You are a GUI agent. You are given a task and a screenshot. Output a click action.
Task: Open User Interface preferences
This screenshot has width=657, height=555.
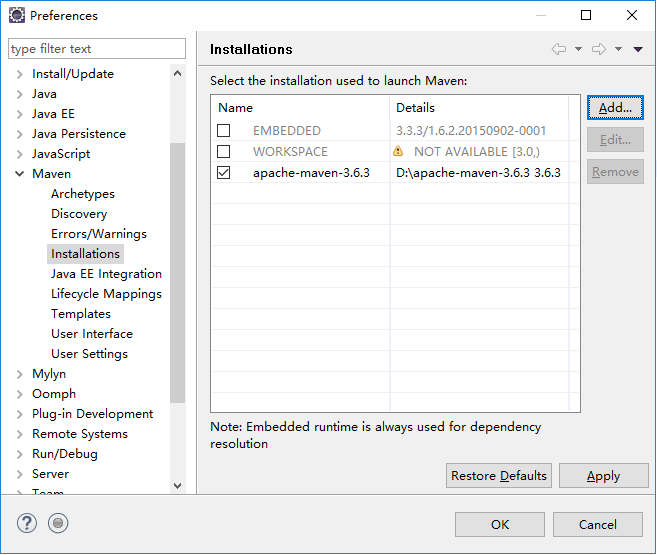click(x=92, y=334)
